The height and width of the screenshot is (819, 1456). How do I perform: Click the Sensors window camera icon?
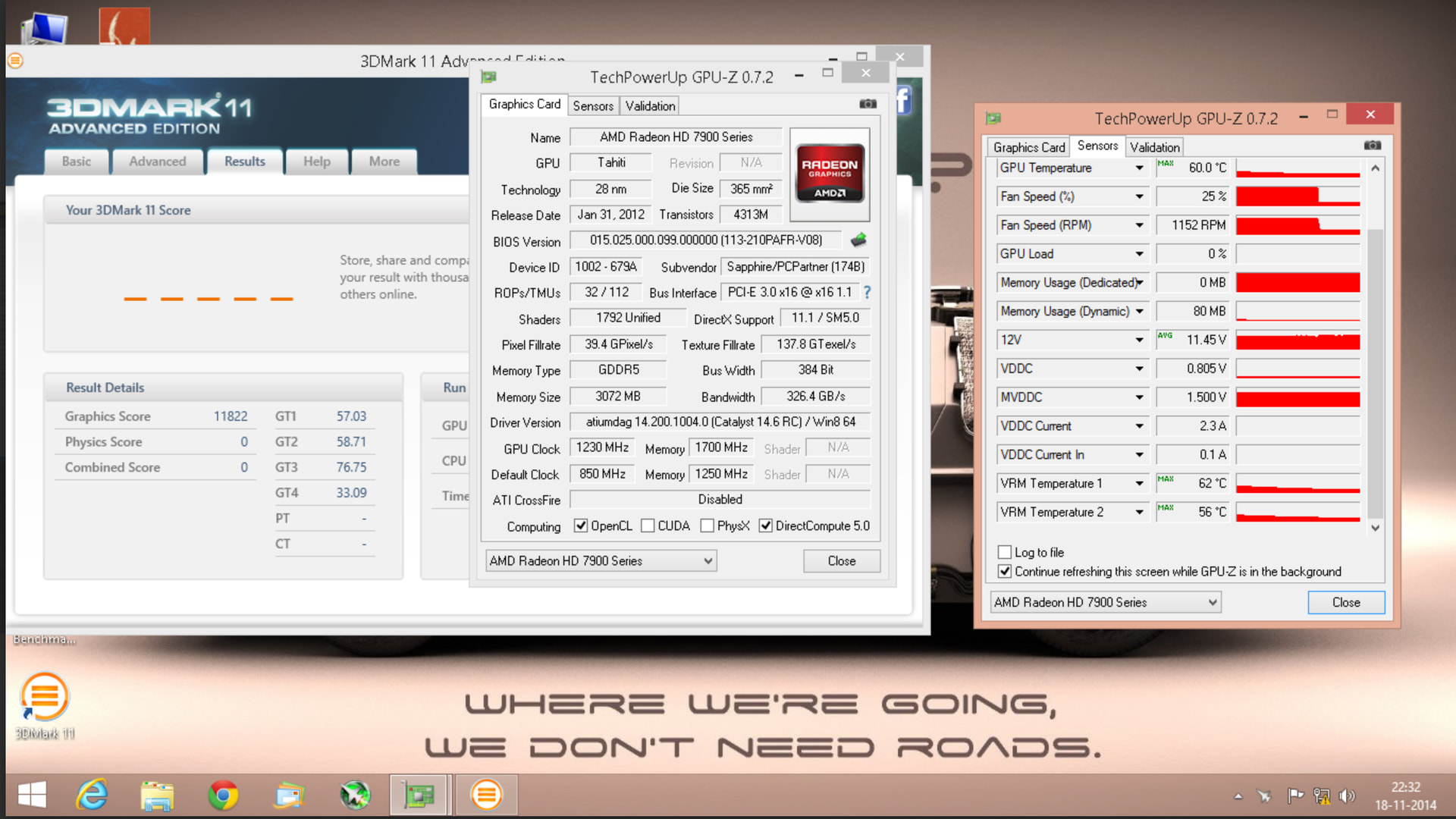pos(1372,146)
